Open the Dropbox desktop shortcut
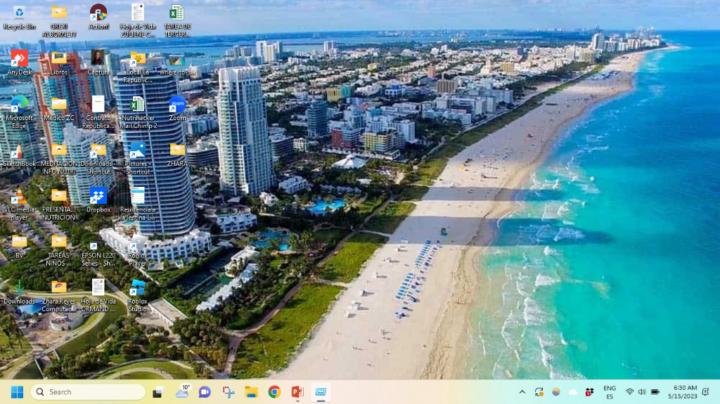This screenshot has height=404, width=720. pos(98,196)
